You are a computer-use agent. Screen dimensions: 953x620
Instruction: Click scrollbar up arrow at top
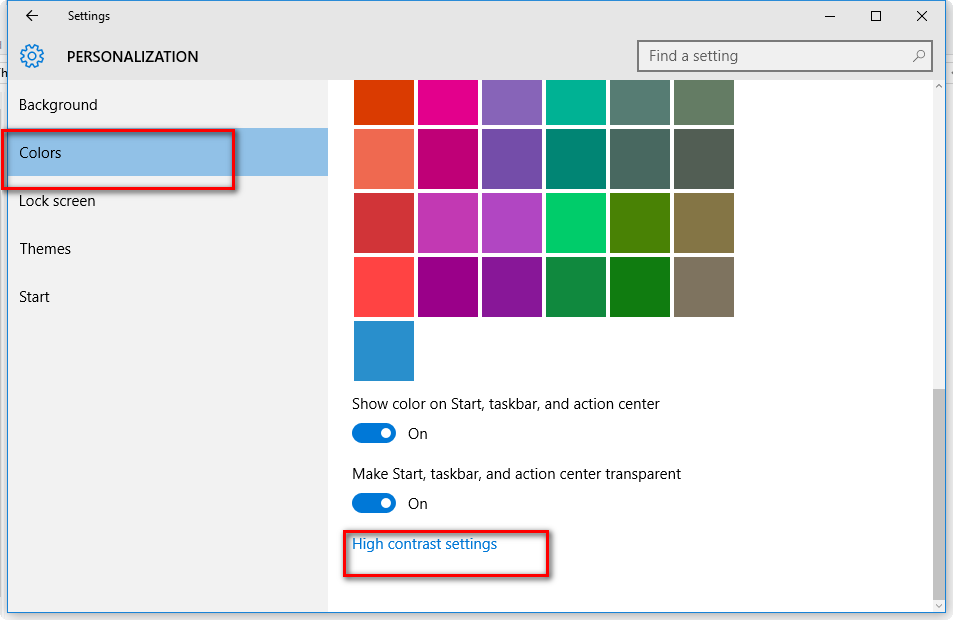click(x=938, y=88)
